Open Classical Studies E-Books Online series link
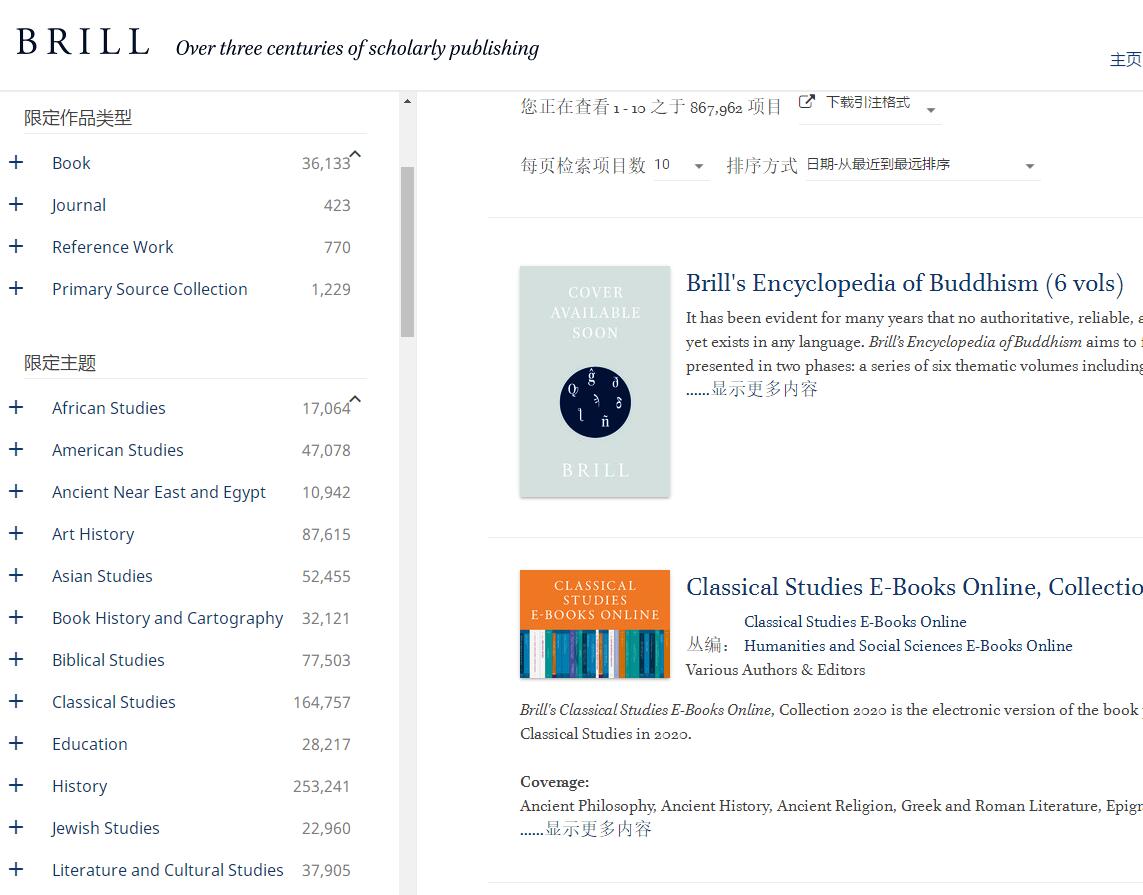 tap(855, 622)
